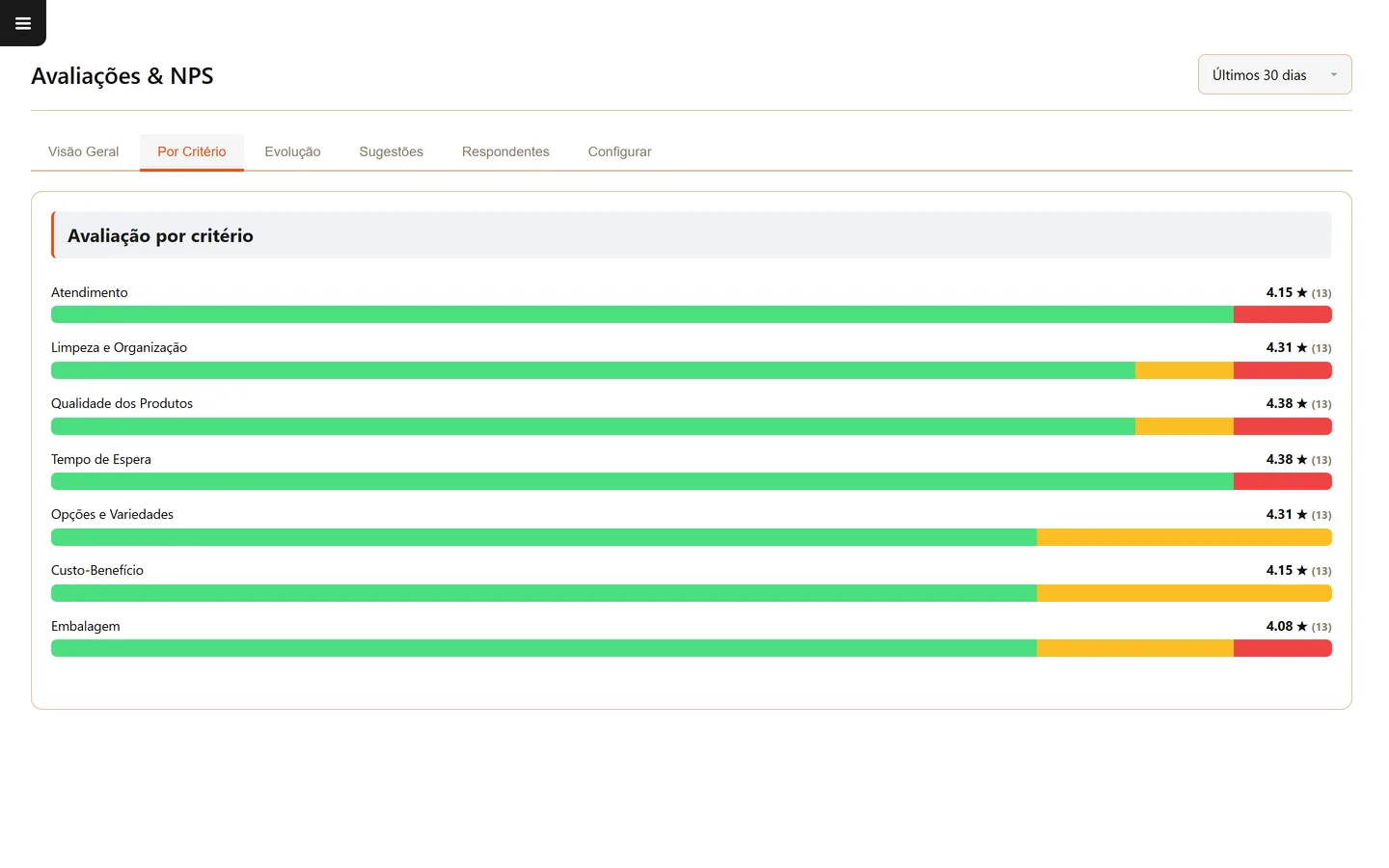Open the hamburger menu

pos(23,23)
